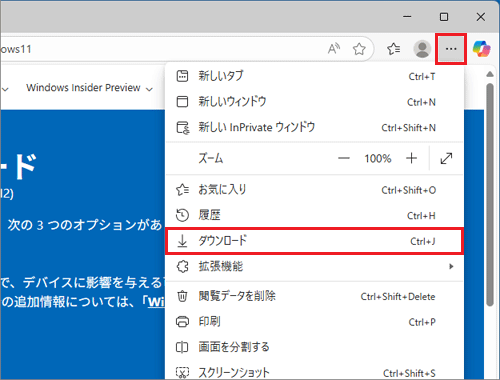Choose 印刷 menu entry

pyautogui.click(x=314, y=322)
